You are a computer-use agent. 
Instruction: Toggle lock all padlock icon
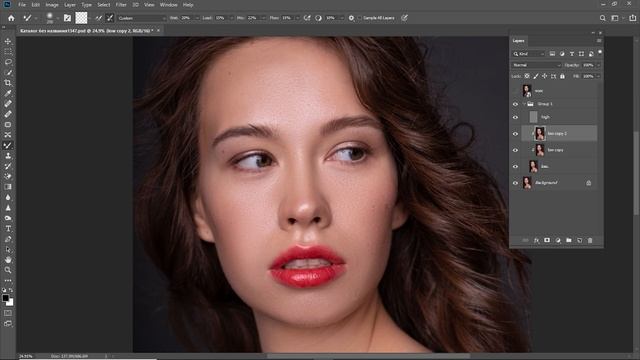coord(562,76)
